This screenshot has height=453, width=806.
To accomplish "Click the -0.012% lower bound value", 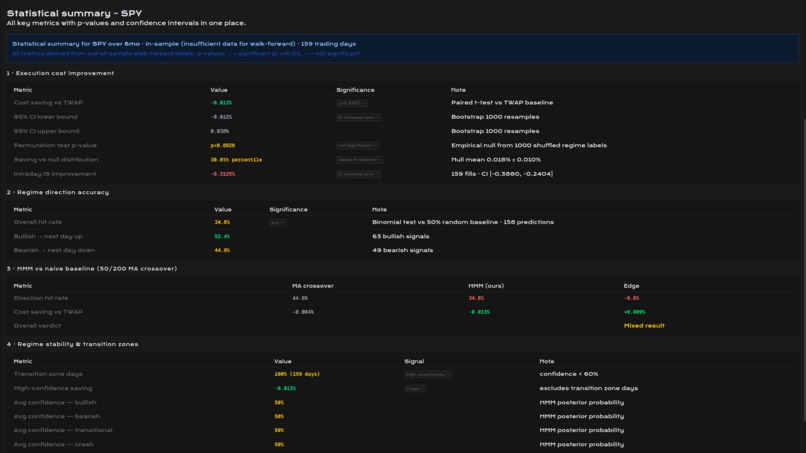I will click(x=221, y=117).
